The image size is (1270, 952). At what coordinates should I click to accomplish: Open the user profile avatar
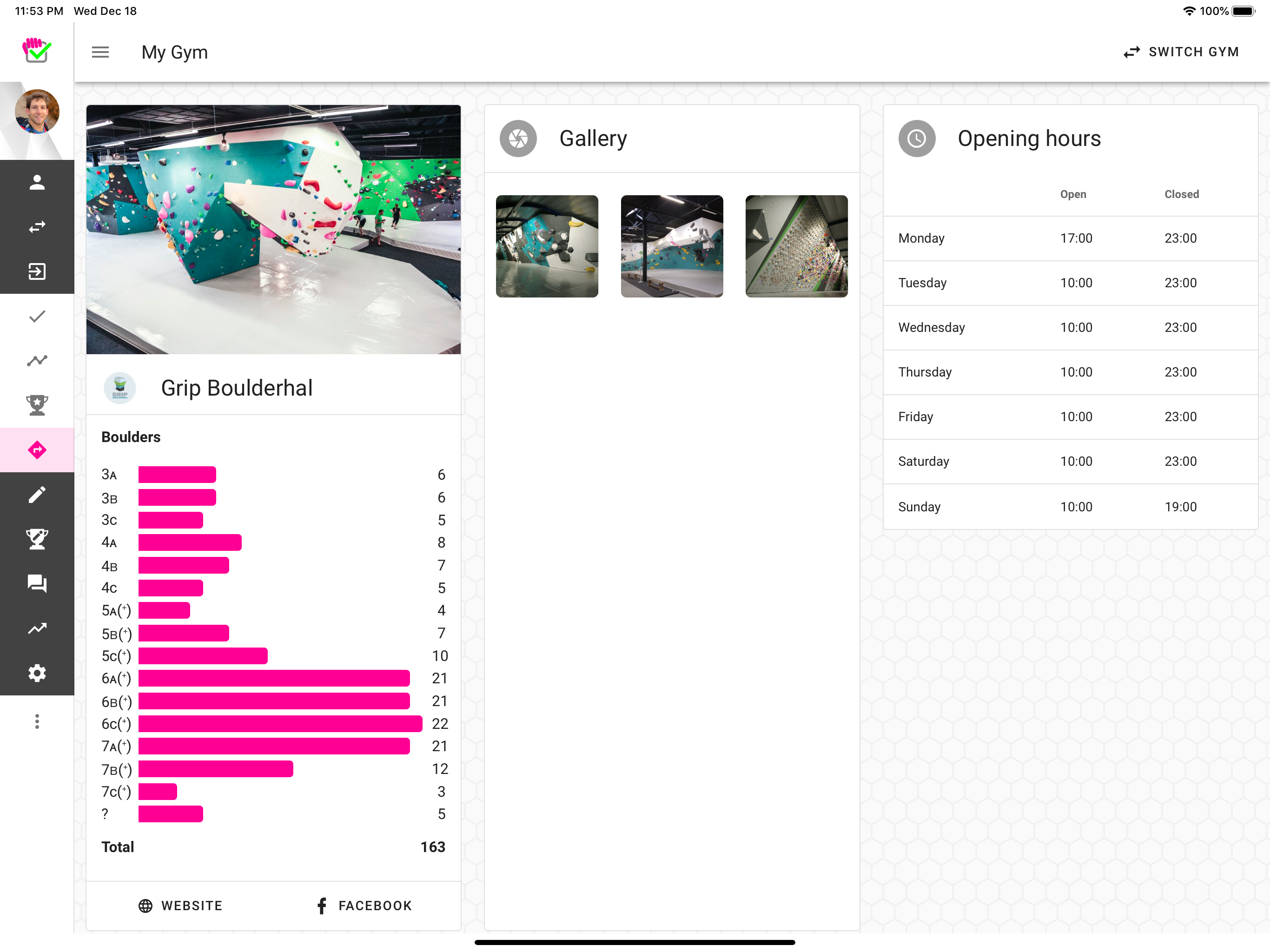(37, 112)
